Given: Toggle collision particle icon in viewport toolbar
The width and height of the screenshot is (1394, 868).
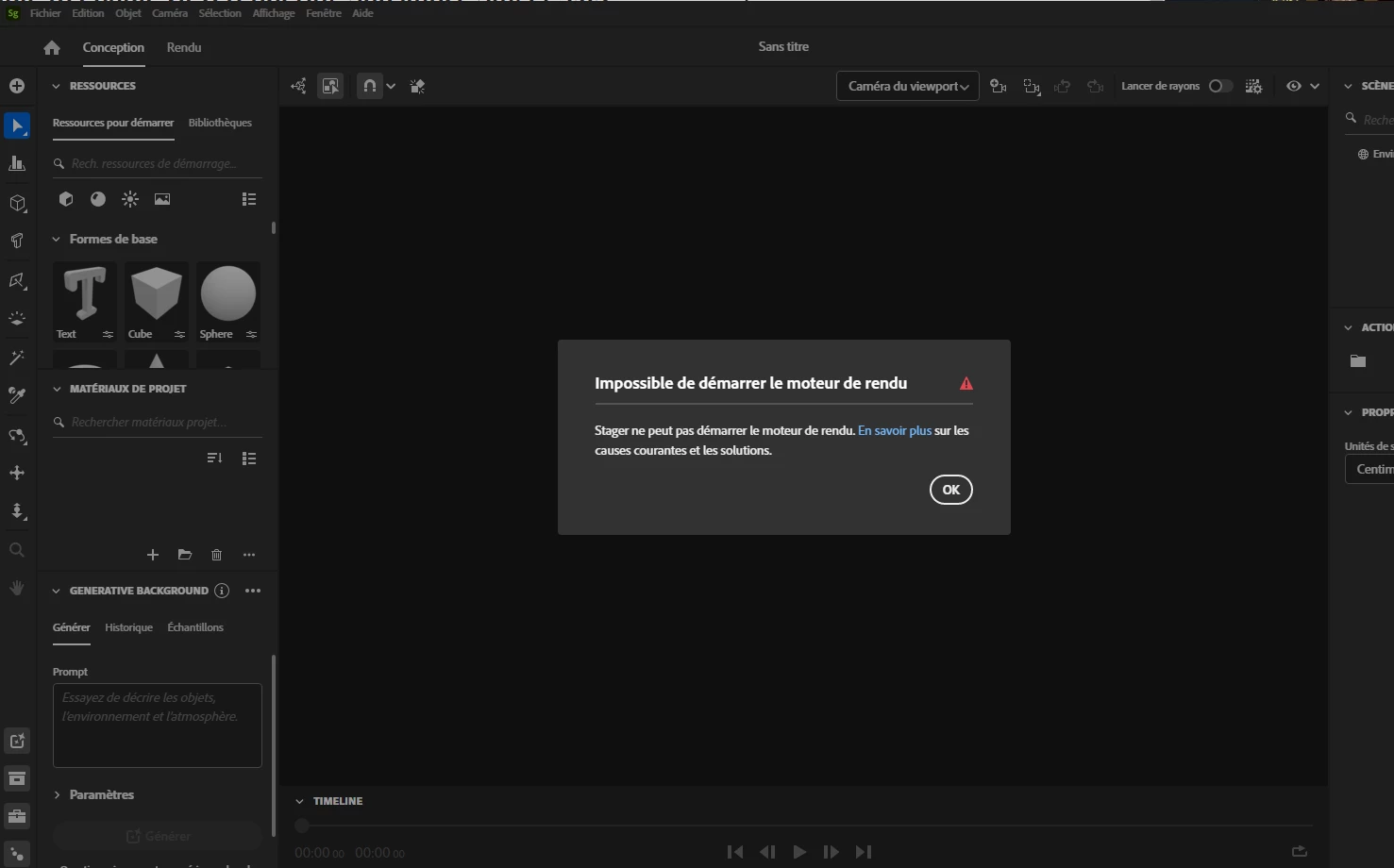Looking at the screenshot, I should click(x=417, y=86).
